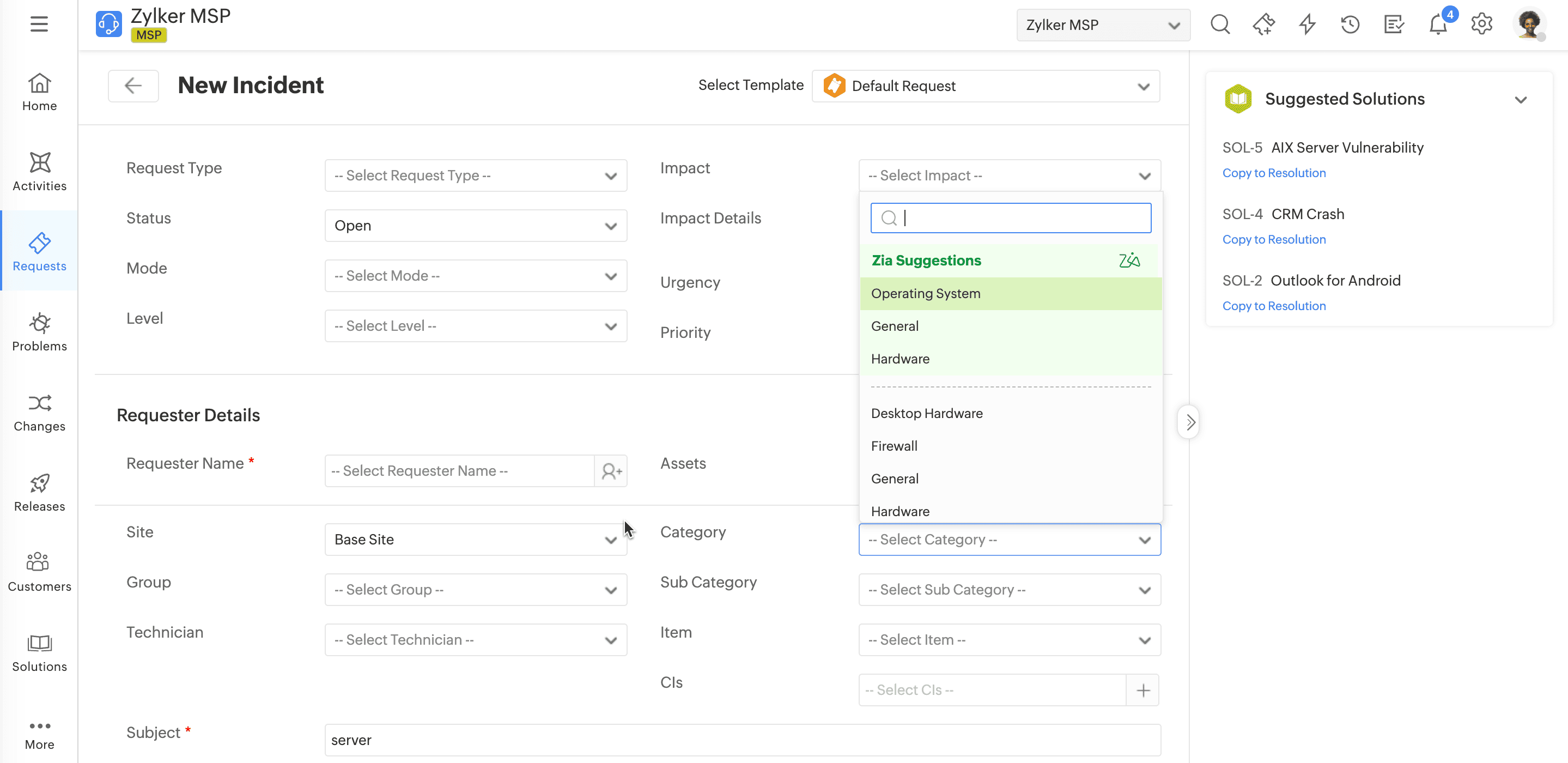Collapse right panel with the chevron handle
The height and width of the screenshot is (763, 1568).
[1189, 421]
